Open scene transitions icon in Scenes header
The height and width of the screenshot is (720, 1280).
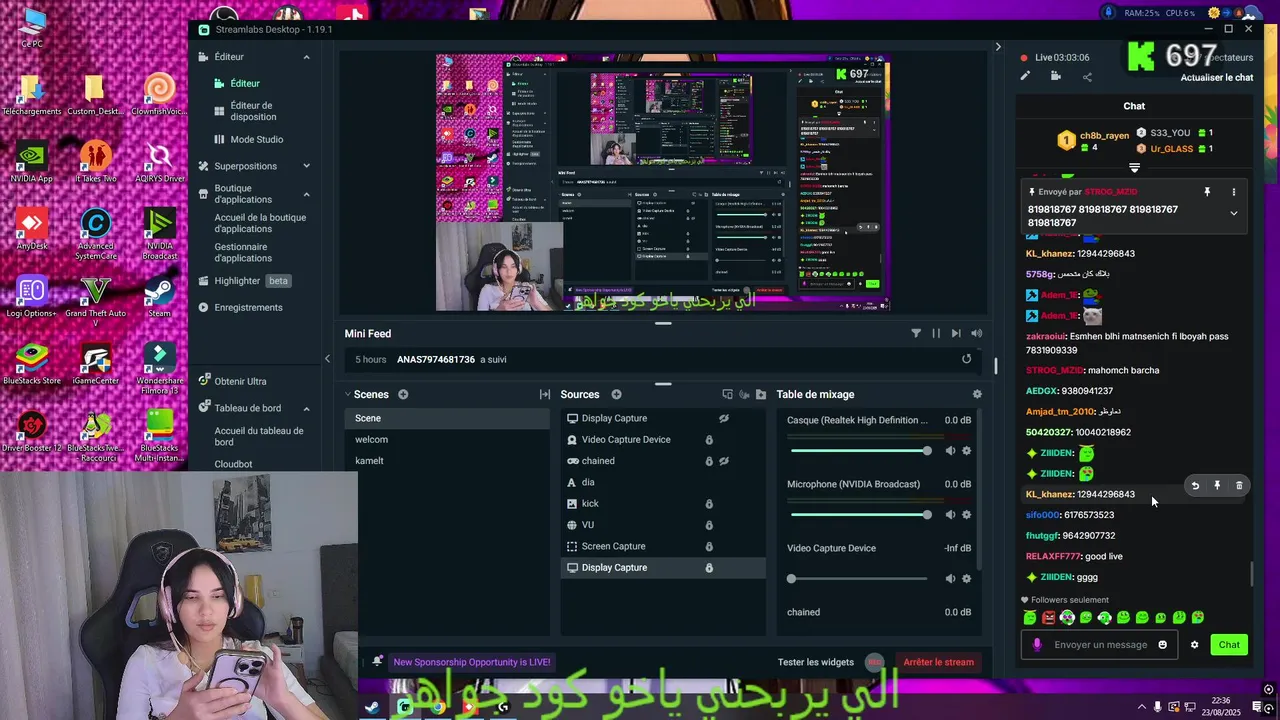click(544, 394)
